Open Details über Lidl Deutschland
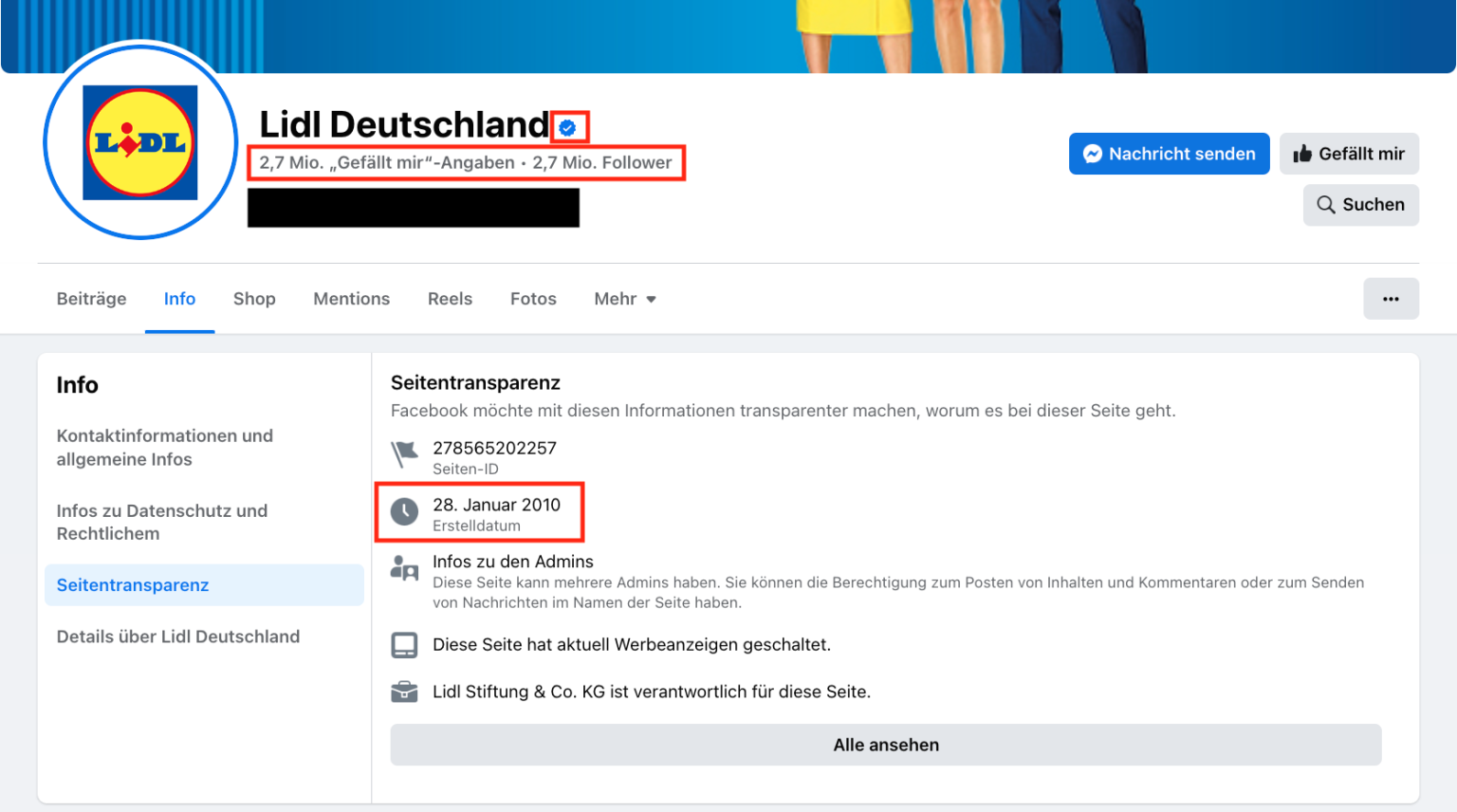Screen dimensions: 1457x812 pos(178,637)
